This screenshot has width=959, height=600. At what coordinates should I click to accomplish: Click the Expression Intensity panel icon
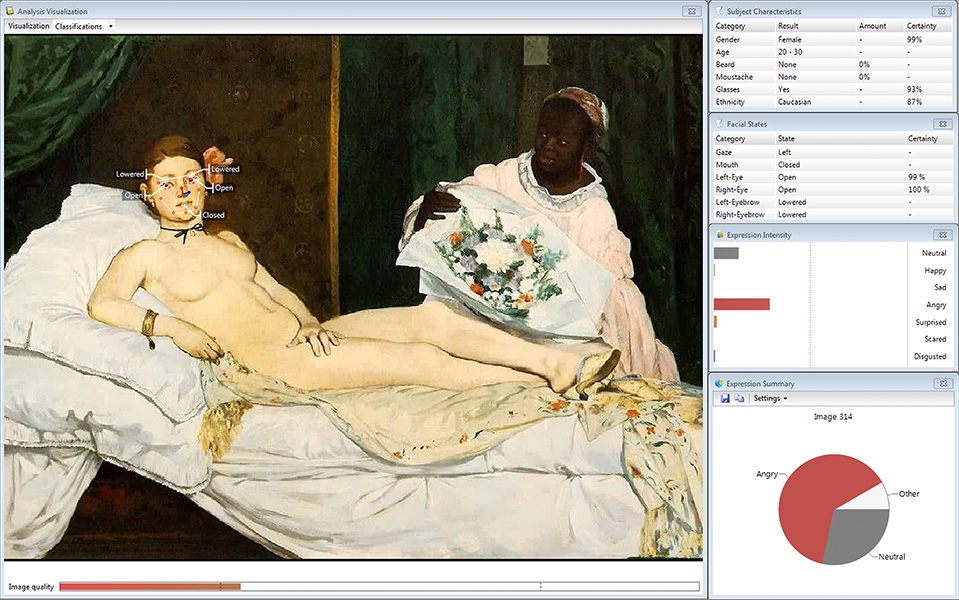pyautogui.click(x=719, y=235)
